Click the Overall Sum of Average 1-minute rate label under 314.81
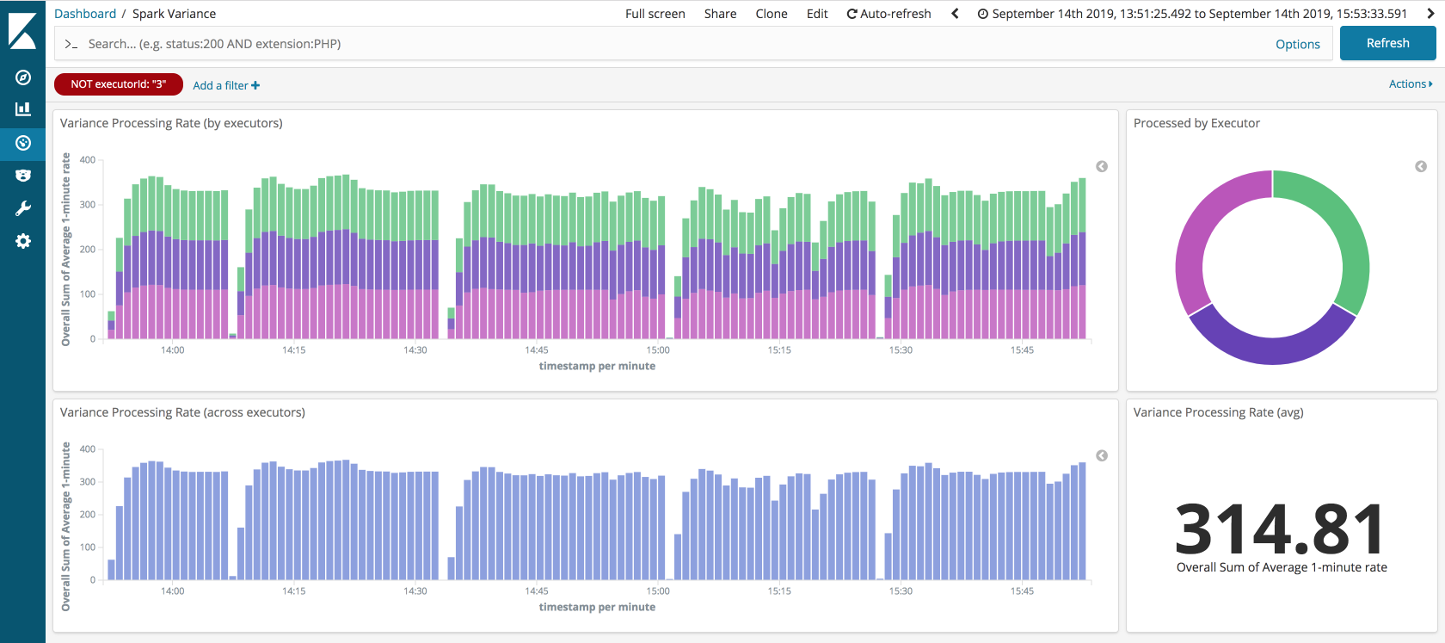 pyautogui.click(x=1281, y=567)
